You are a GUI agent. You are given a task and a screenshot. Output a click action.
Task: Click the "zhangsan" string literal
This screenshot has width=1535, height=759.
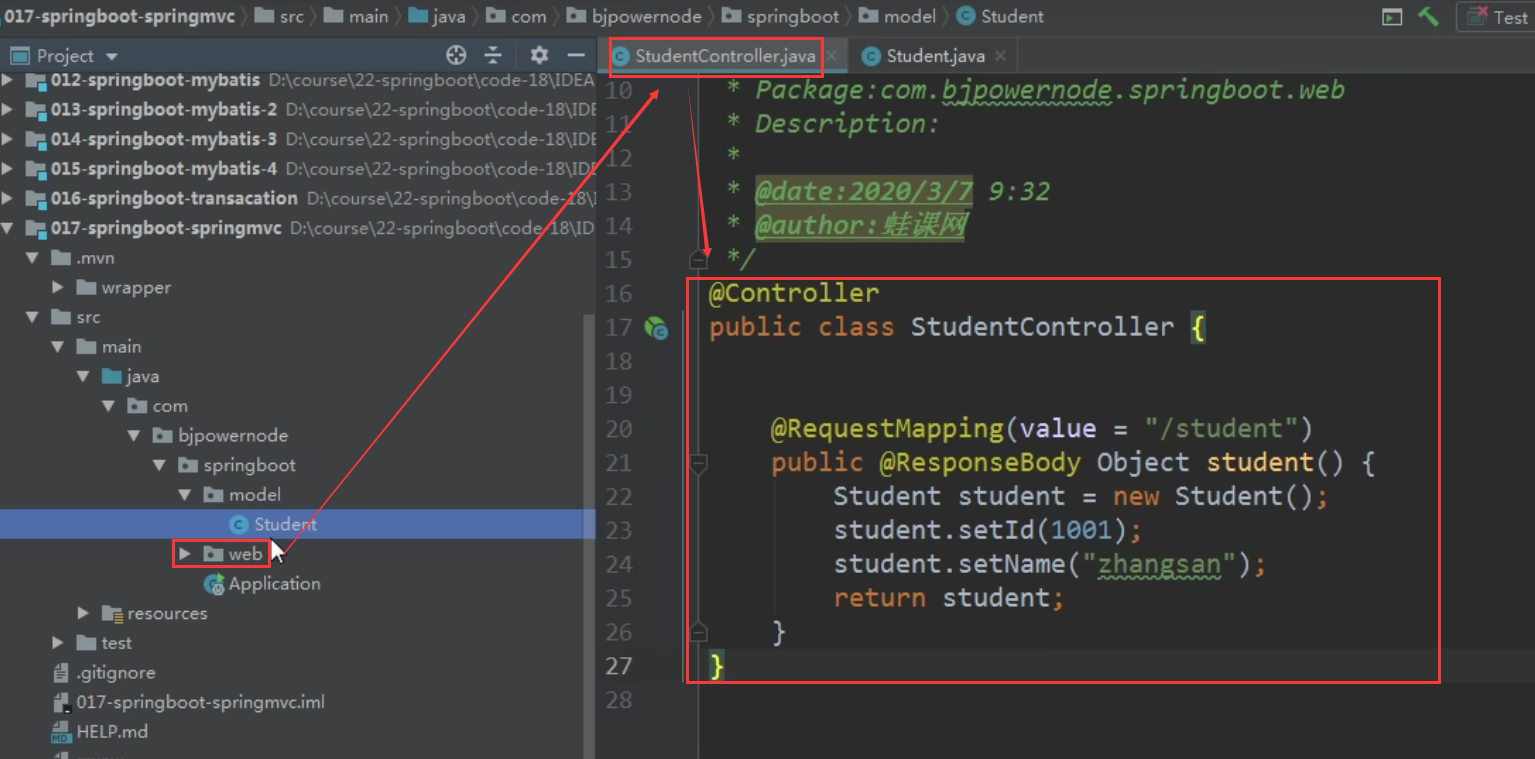point(1160,565)
